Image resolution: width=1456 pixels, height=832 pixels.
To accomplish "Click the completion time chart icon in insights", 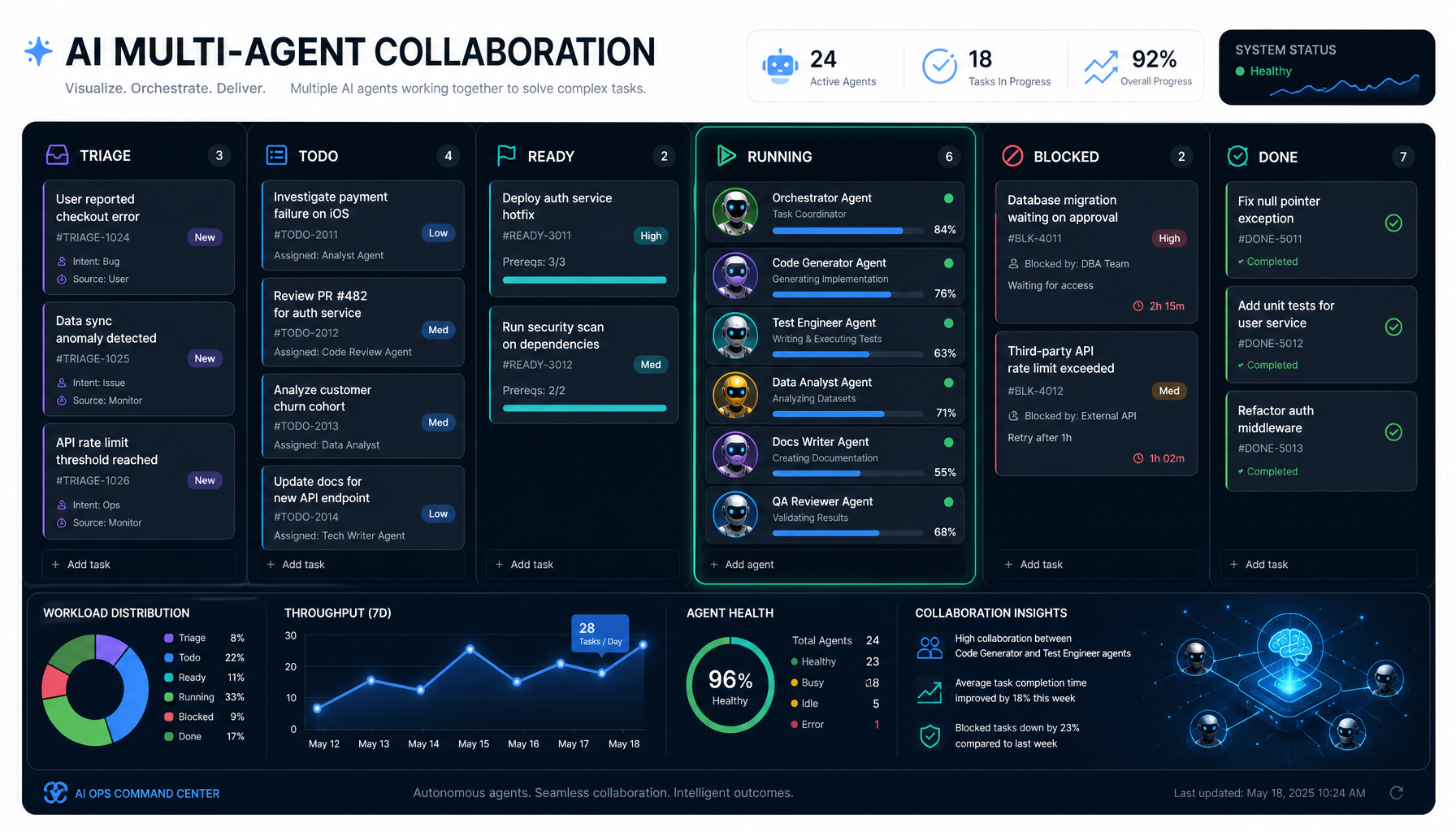I will pyautogui.click(x=929, y=691).
